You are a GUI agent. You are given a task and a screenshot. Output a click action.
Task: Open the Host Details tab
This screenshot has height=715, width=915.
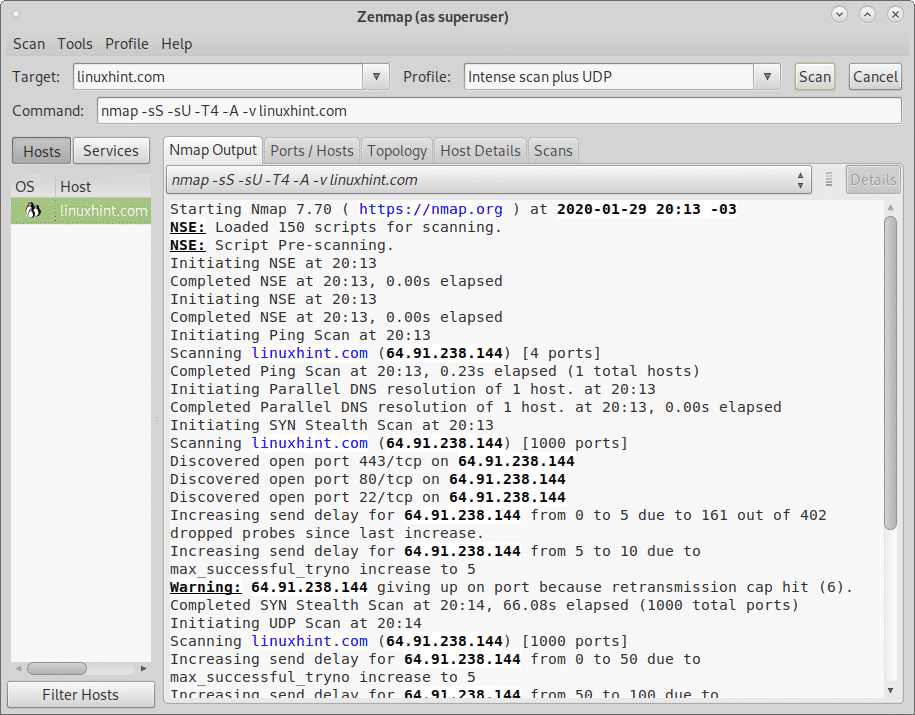click(x=480, y=151)
